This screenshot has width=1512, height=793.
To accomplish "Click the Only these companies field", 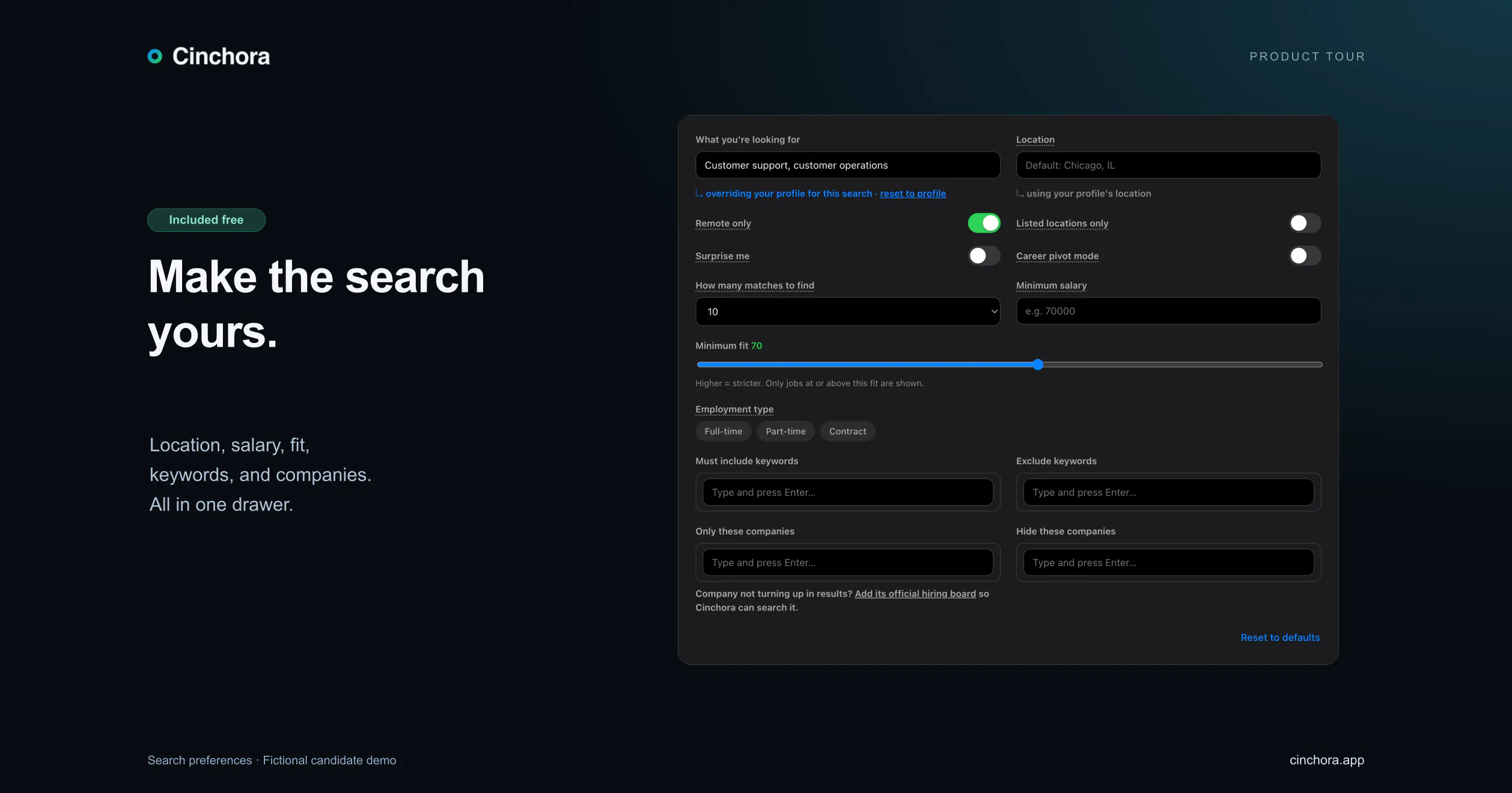I will pyautogui.click(x=847, y=563).
